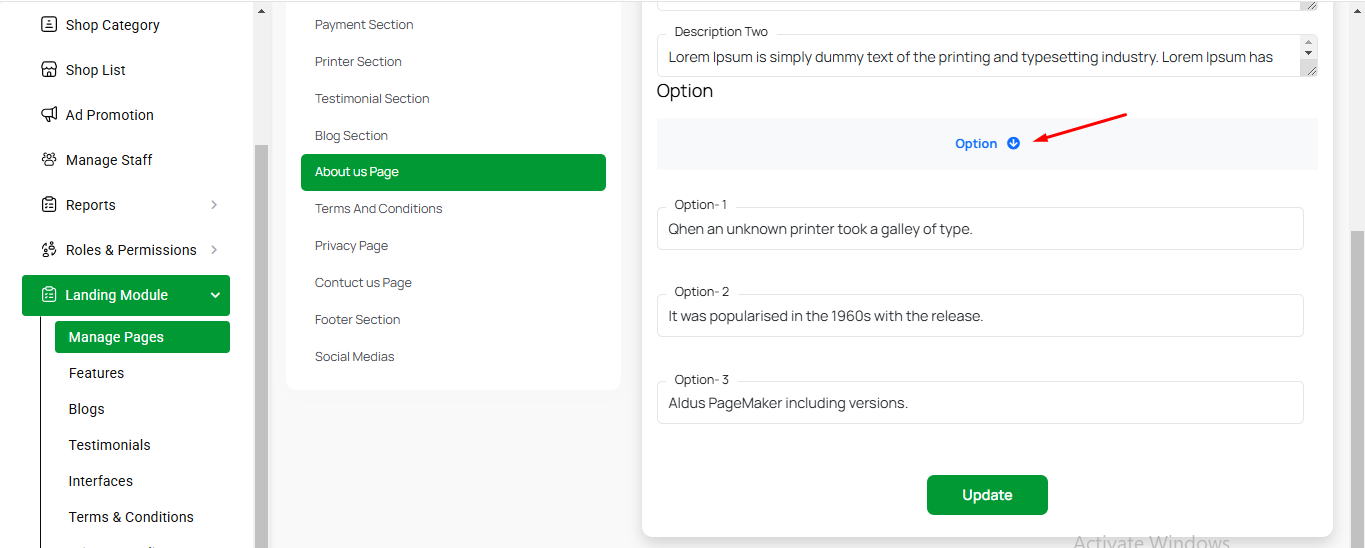Click the Manage Staff people icon
This screenshot has height=548, width=1365.
point(49,160)
